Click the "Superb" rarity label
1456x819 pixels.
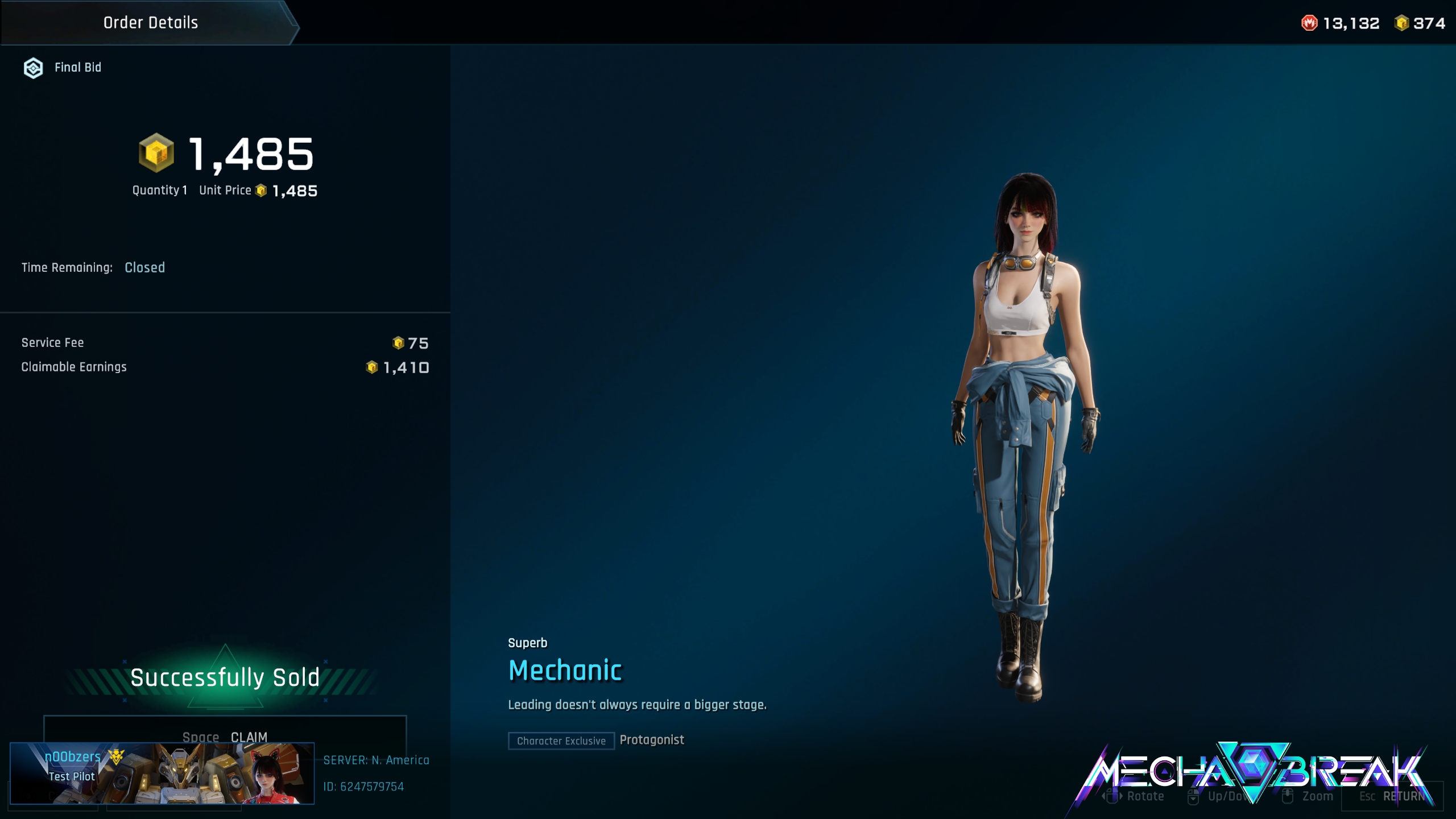528,643
